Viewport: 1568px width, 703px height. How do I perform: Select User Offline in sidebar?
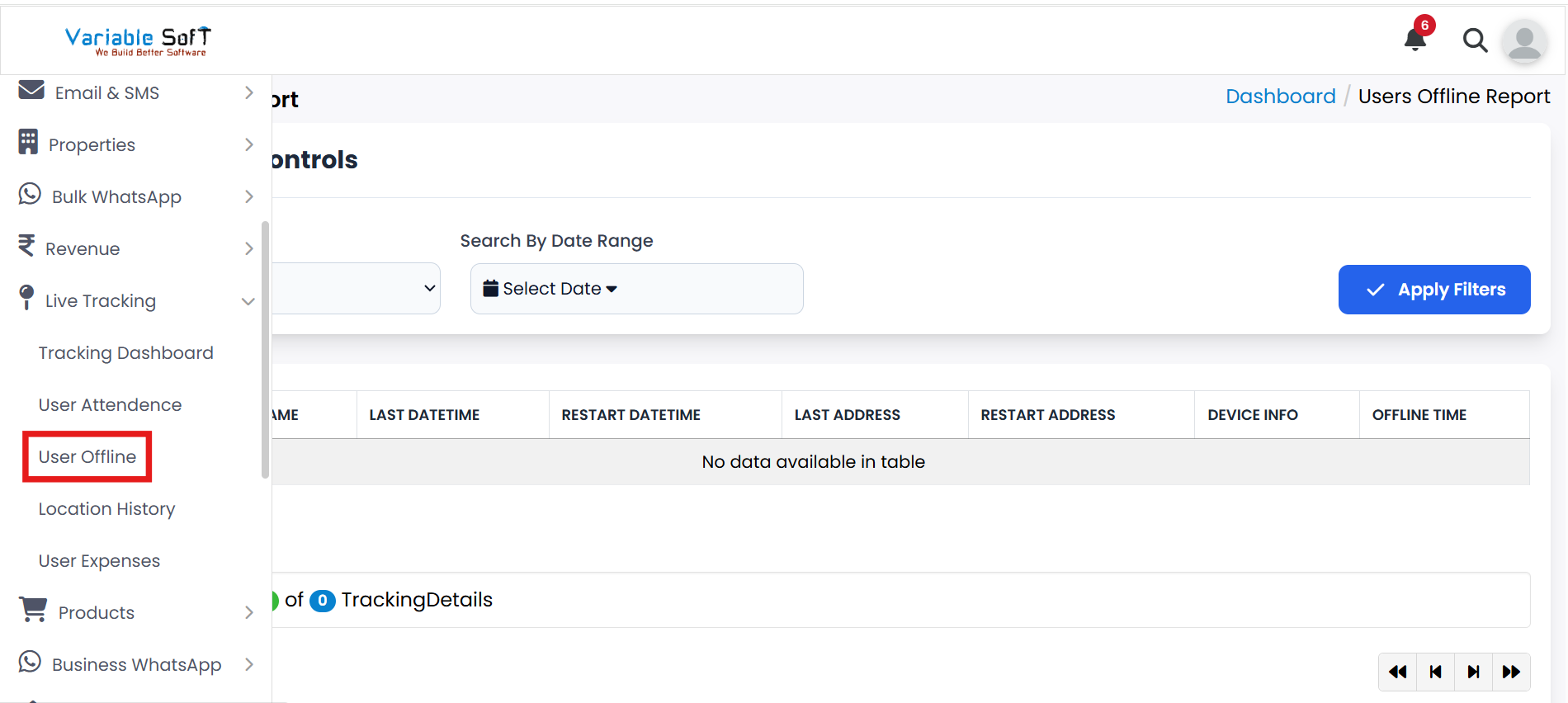[x=87, y=457]
